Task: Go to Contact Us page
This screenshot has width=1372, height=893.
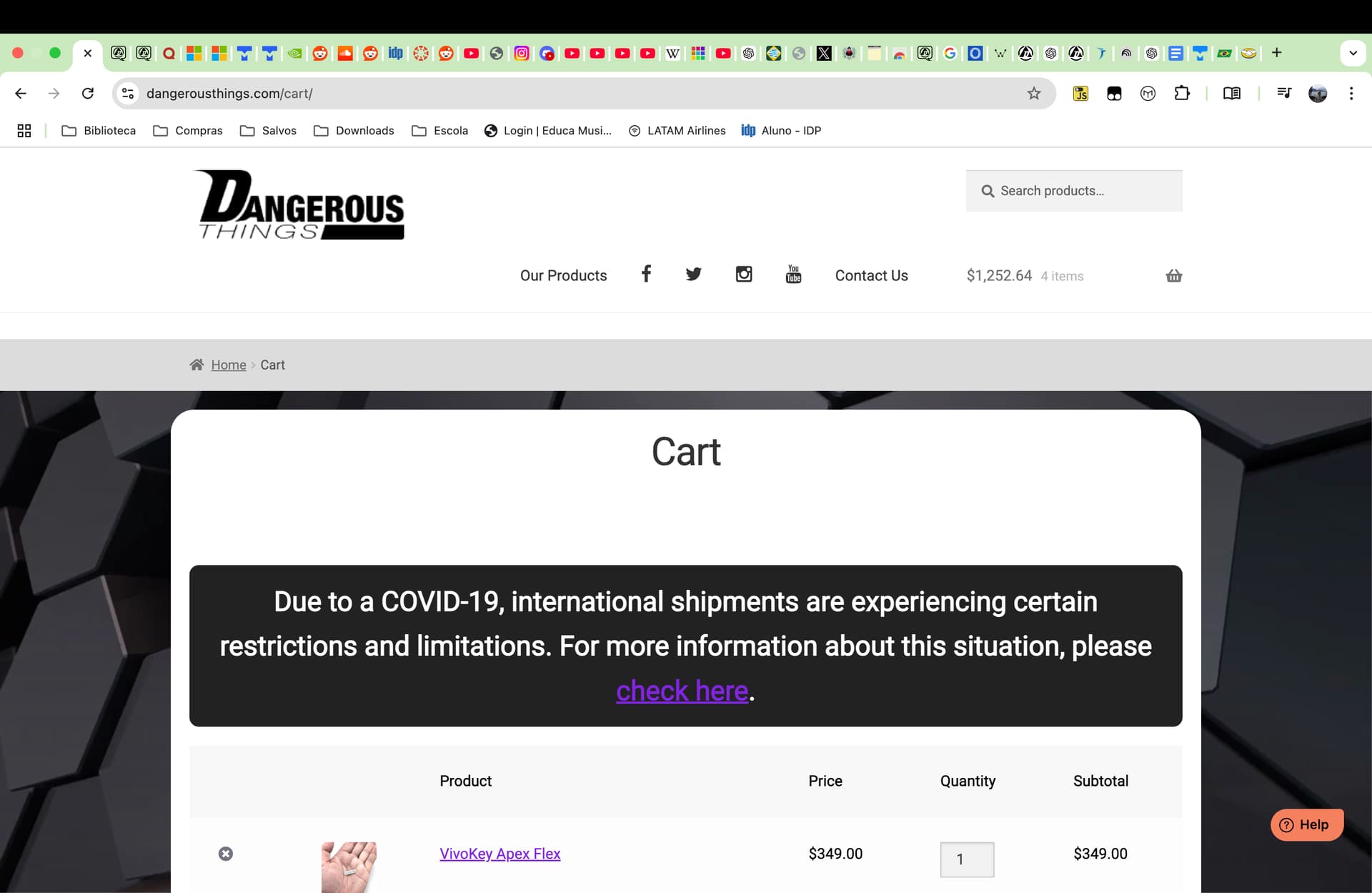Action: click(x=871, y=275)
